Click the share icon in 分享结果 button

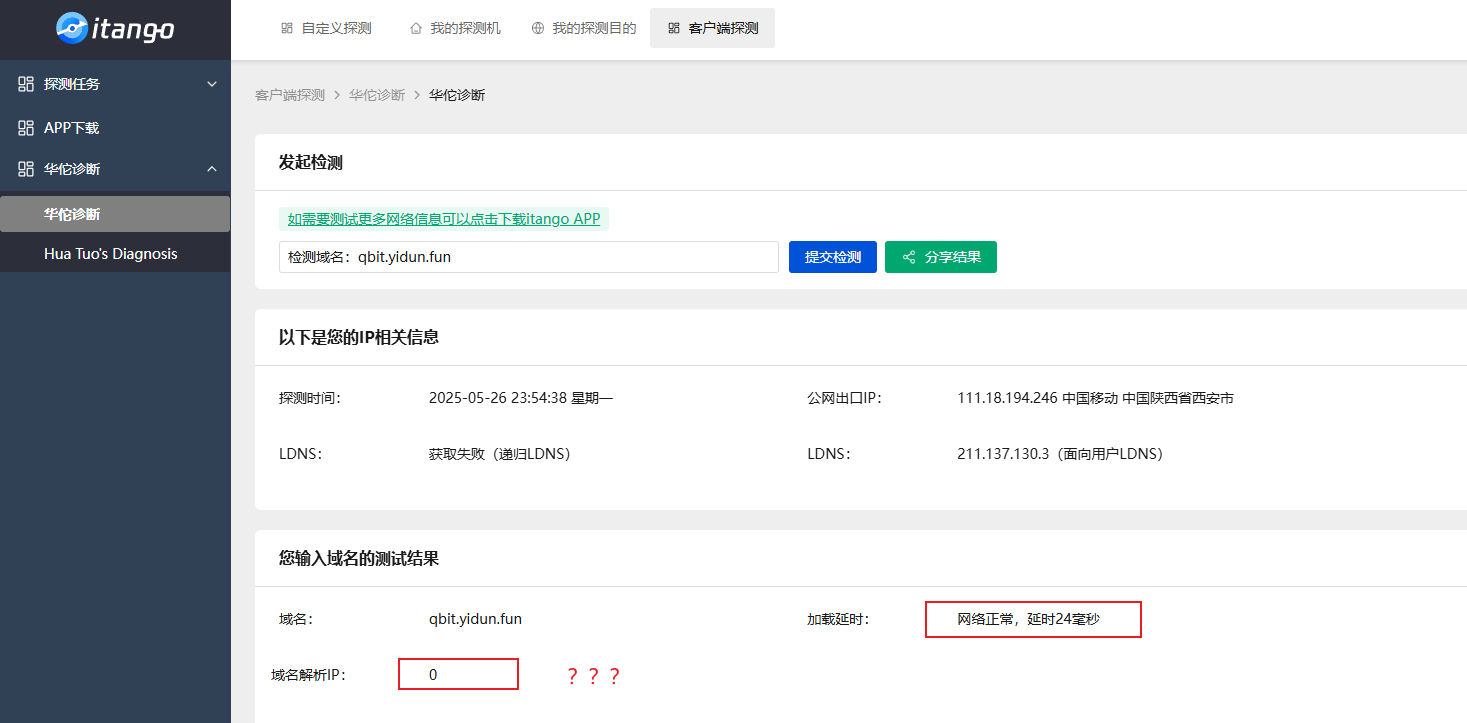pyautogui.click(x=909, y=257)
